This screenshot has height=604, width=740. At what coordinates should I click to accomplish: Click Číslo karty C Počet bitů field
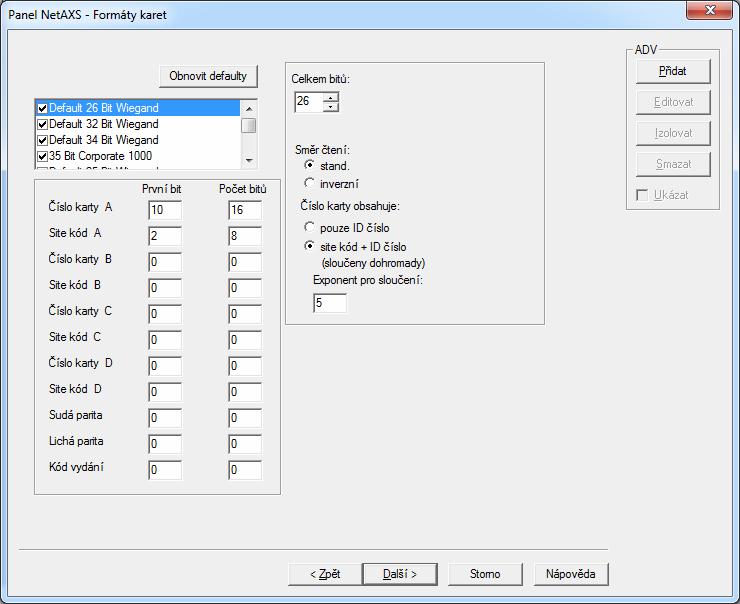point(245,314)
